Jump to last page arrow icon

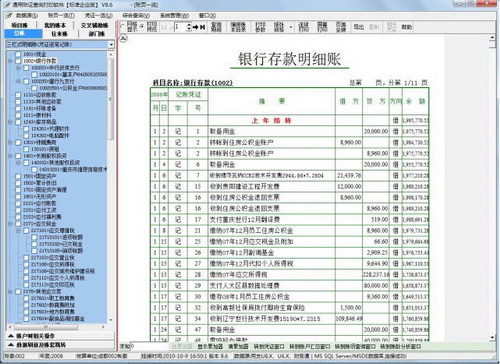click(x=203, y=27)
